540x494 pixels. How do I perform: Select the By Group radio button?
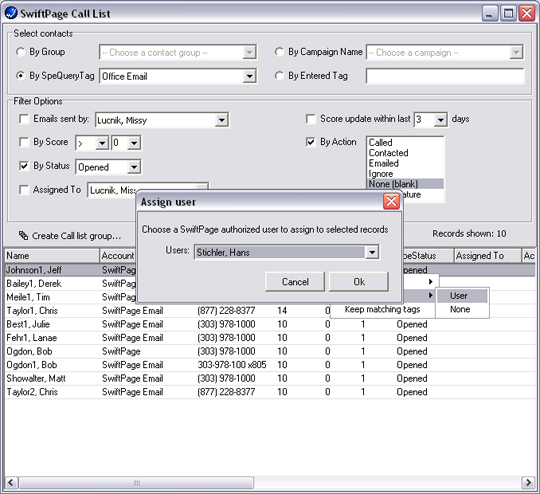(20, 52)
